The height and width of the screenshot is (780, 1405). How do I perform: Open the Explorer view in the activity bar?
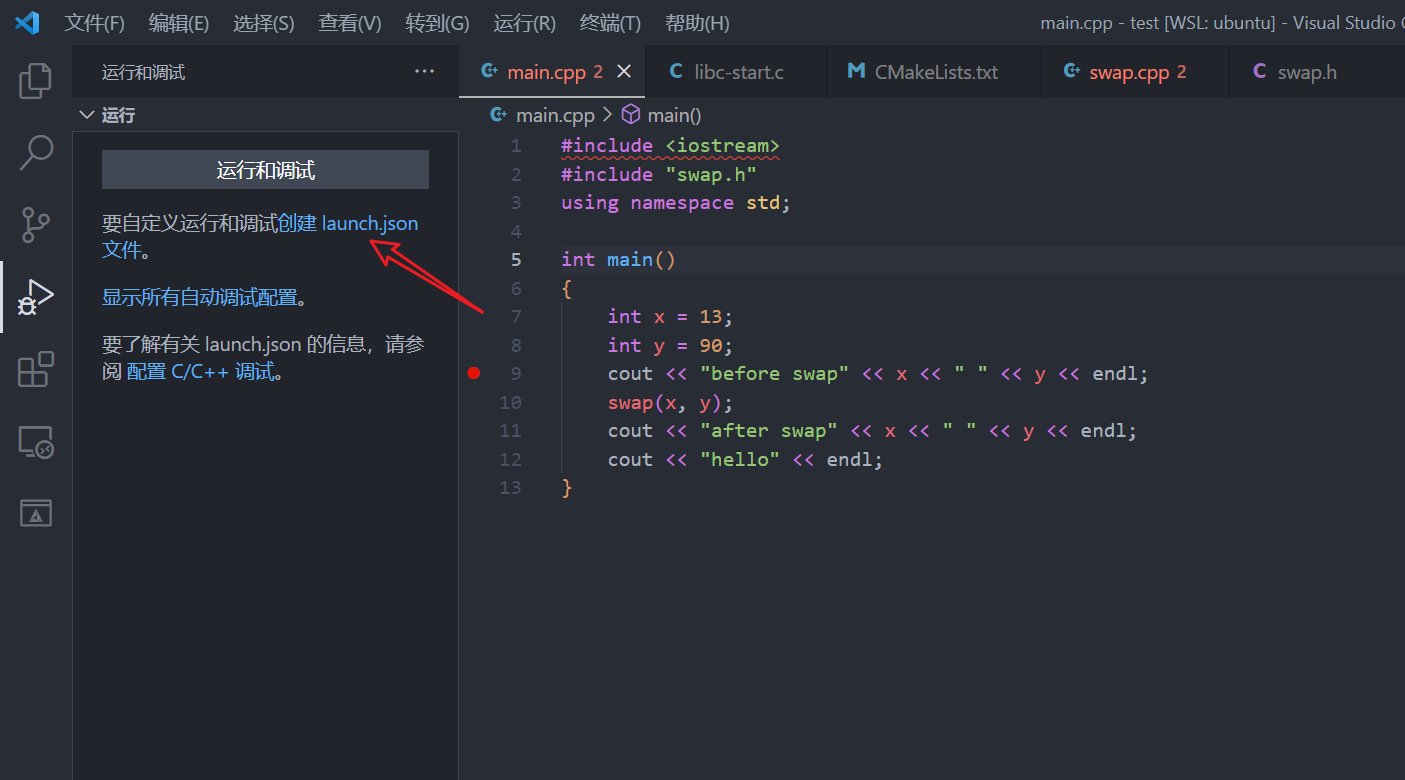pos(35,80)
